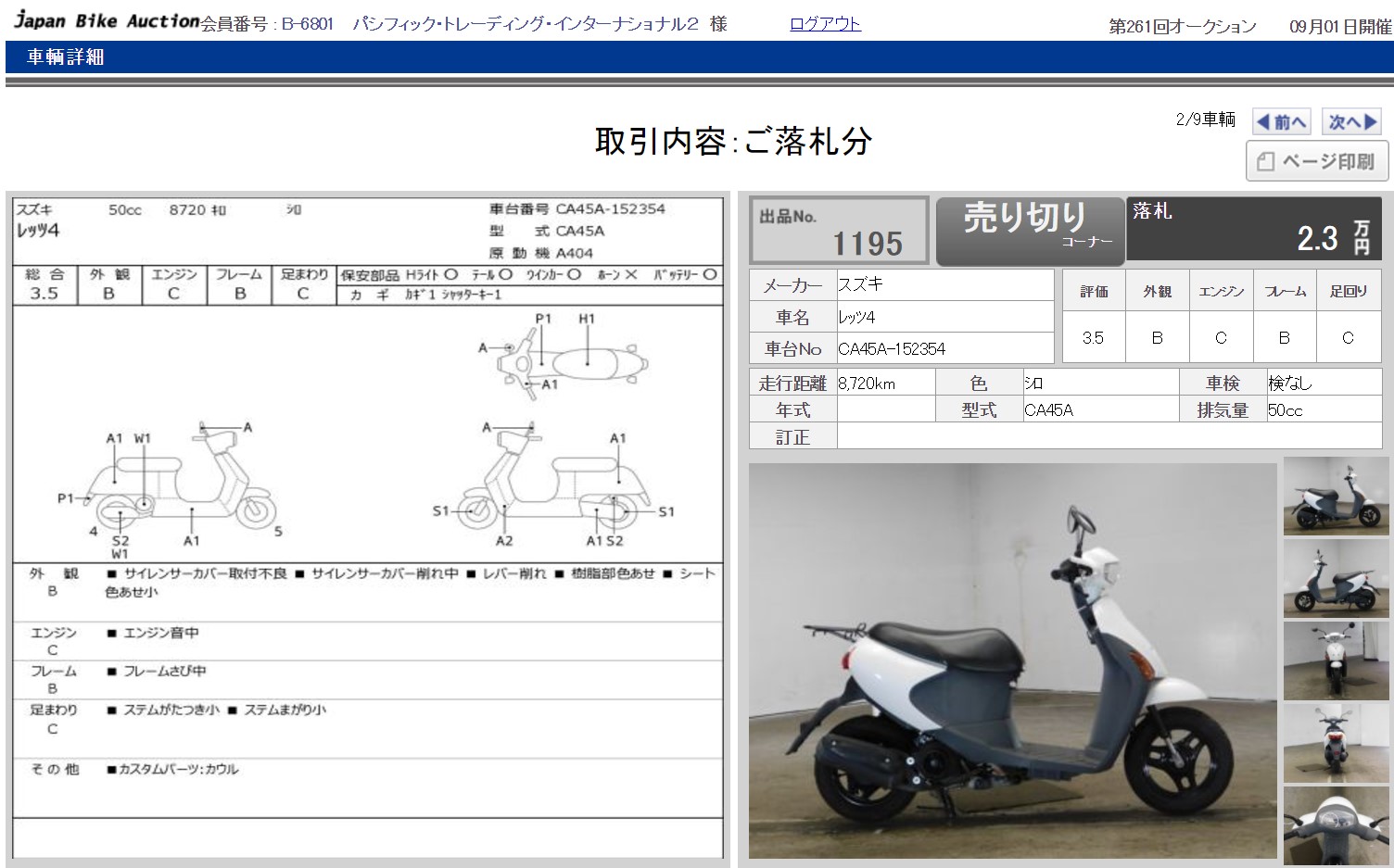Click the empty 年式 year cell
Image resolution: width=1394 pixels, height=868 pixels.
[886, 410]
